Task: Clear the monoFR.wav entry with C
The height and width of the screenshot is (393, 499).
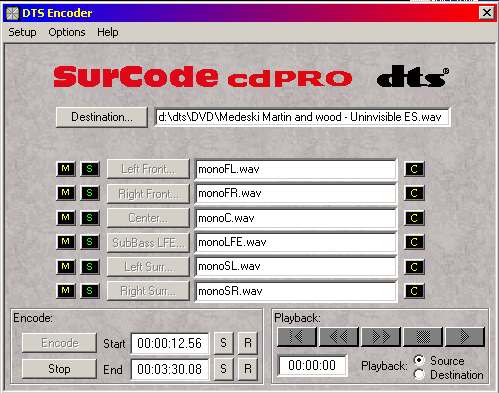Action: coord(414,193)
